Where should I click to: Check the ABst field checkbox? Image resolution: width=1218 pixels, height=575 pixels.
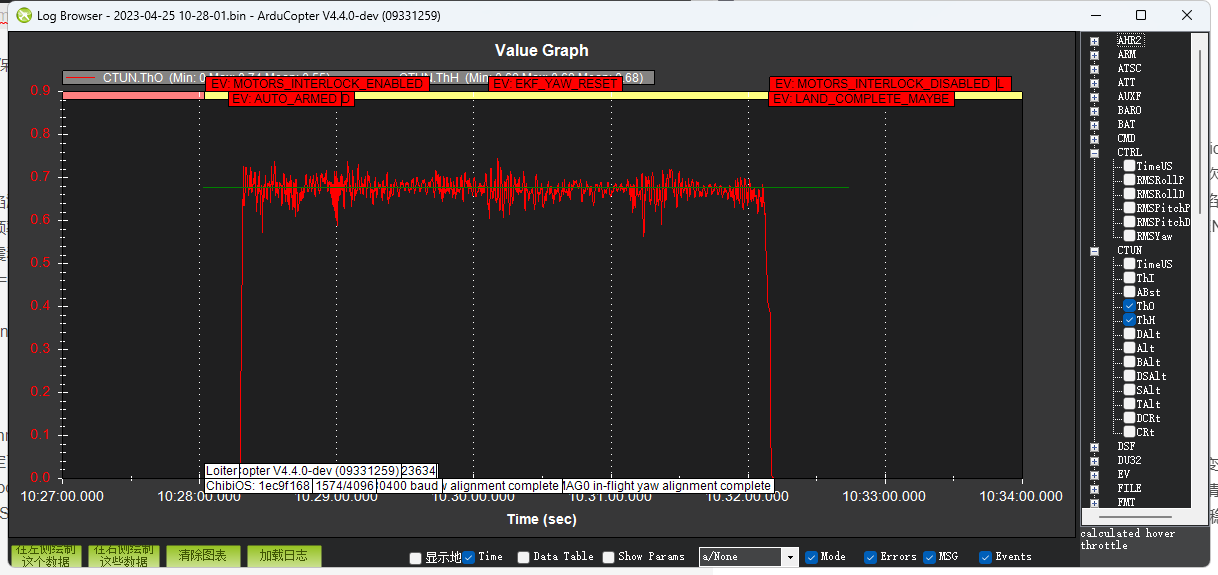click(1129, 292)
